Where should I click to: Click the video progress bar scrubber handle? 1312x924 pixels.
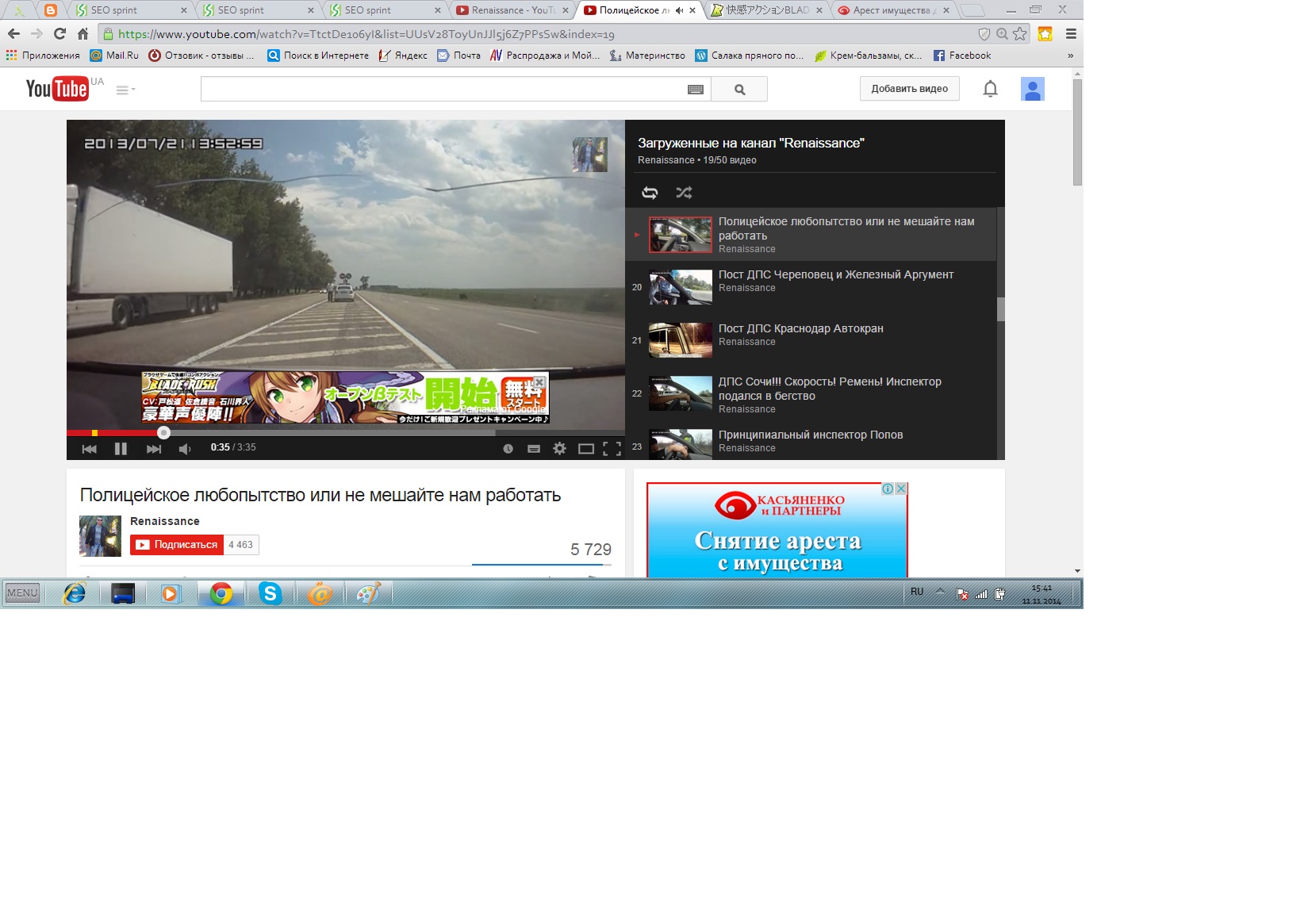point(163,433)
